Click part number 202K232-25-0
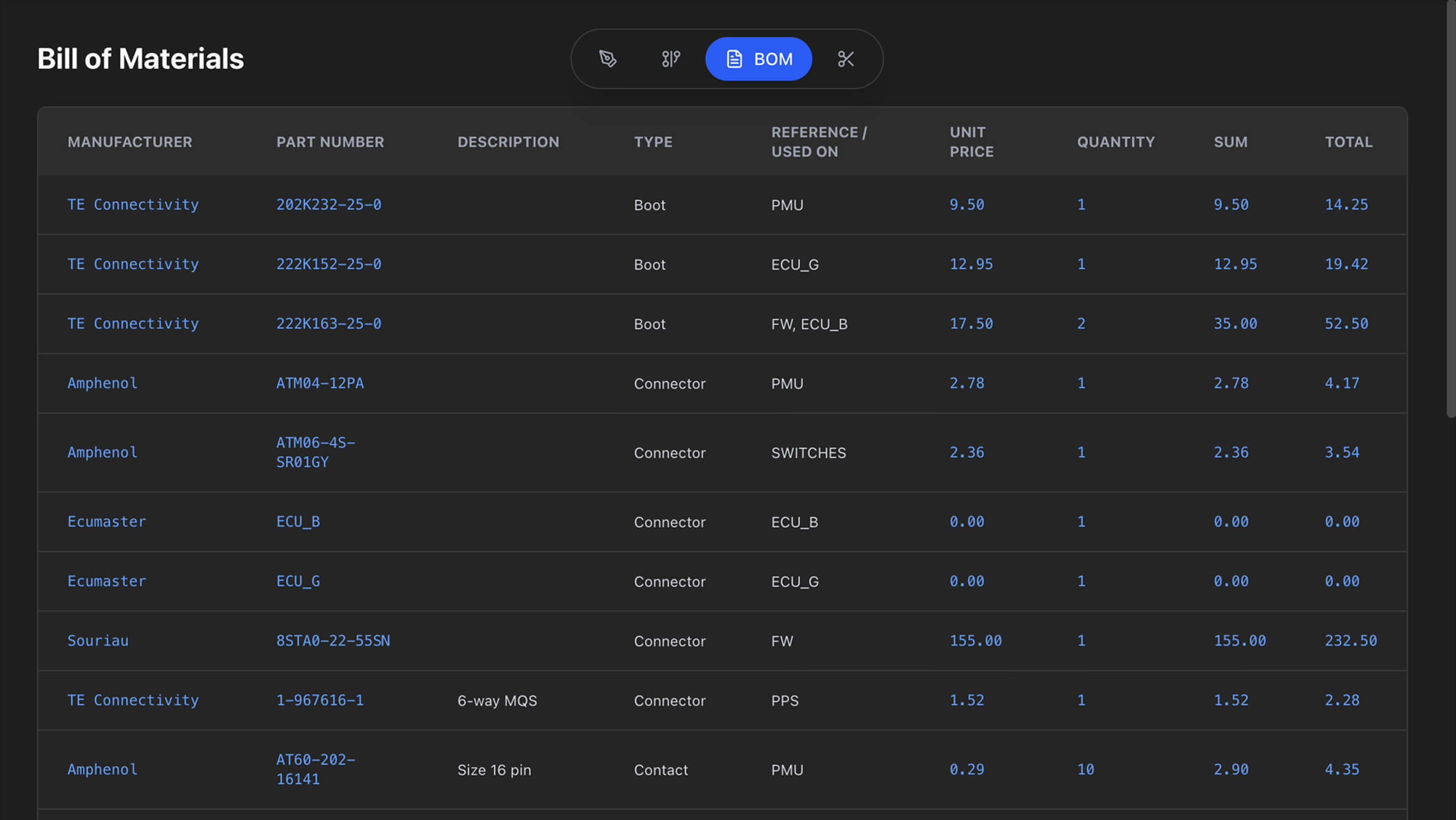Image resolution: width=1456 pixels, height=820 pixels. pos(329,205)
